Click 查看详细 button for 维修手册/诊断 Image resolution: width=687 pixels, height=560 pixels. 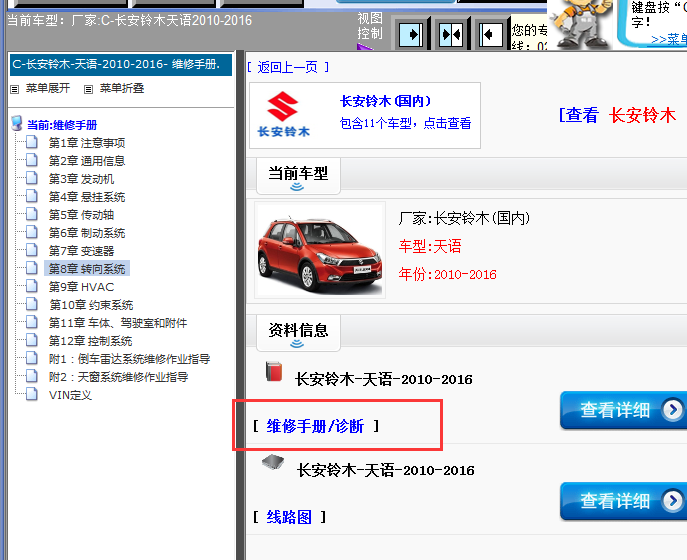coord(623,410)
